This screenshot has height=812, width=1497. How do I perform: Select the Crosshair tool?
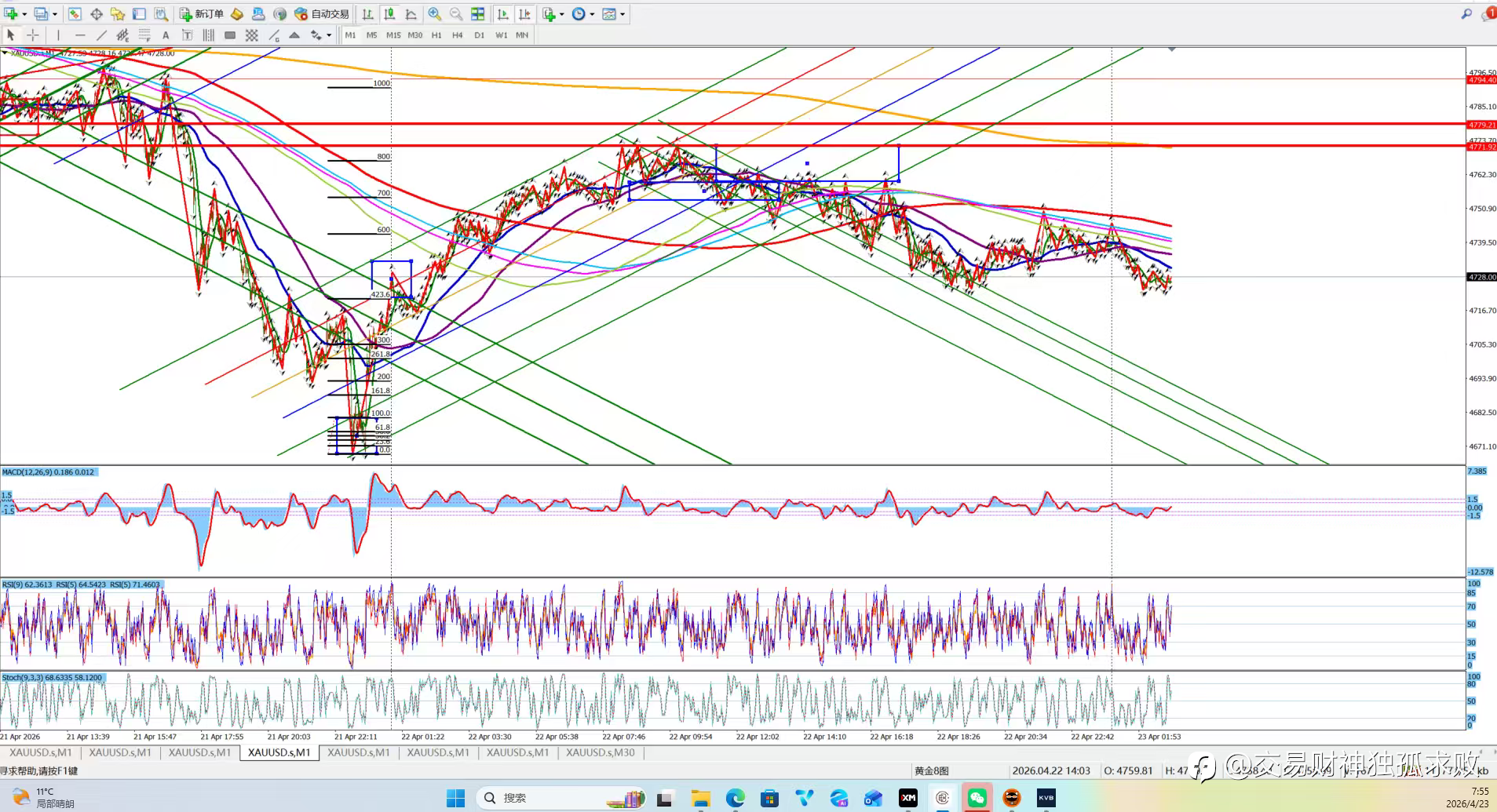(x=32, y=35)
